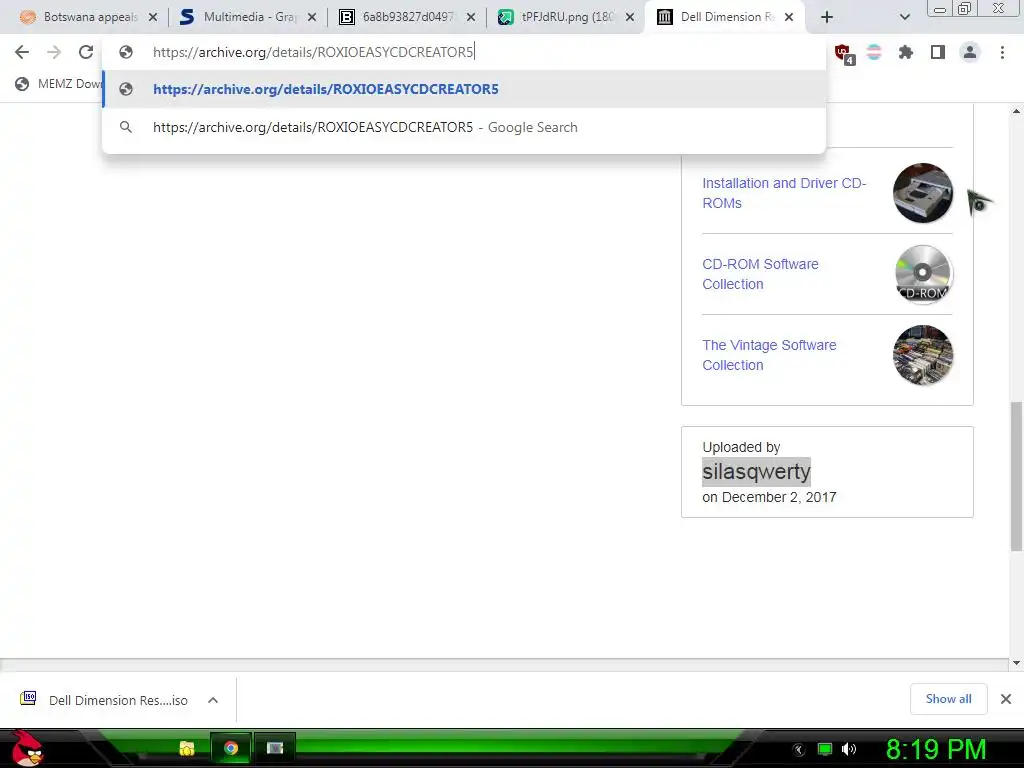
Task: Select the archive.org ROXIOEASYCDCREATOR5 URL suggestion
Action: click(x=464, y=89)
